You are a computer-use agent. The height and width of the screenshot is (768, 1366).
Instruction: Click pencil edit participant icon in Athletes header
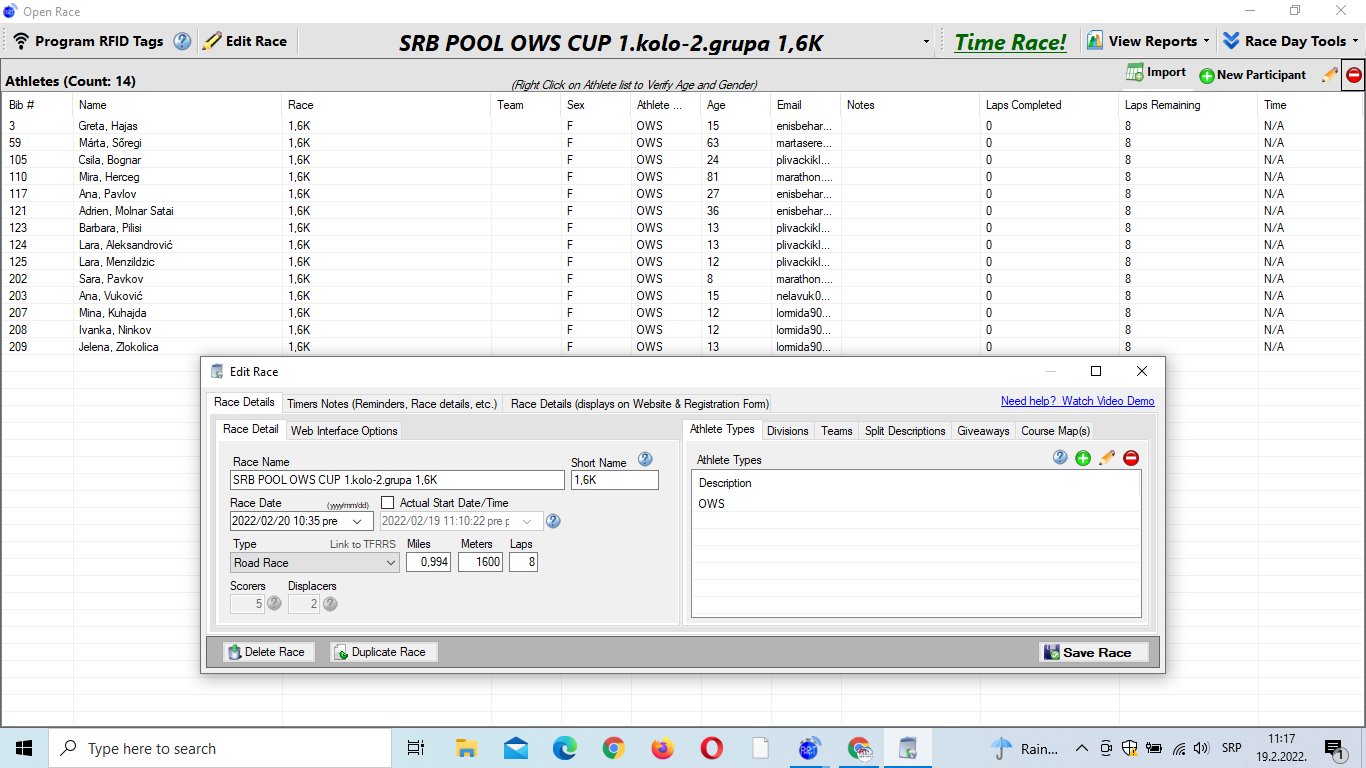click(1329, 75)
